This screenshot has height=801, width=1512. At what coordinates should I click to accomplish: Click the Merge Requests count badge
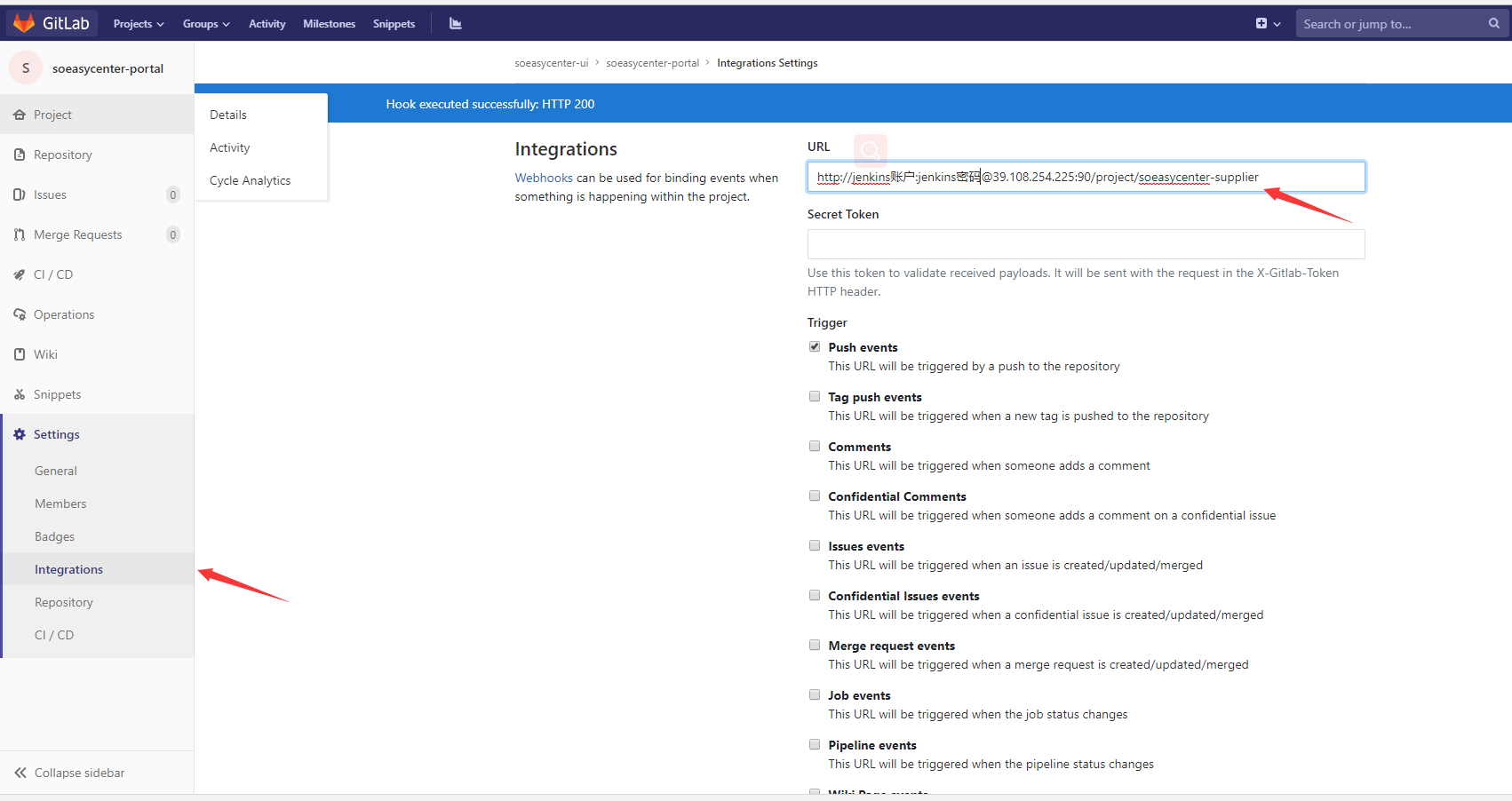[173, 234]
